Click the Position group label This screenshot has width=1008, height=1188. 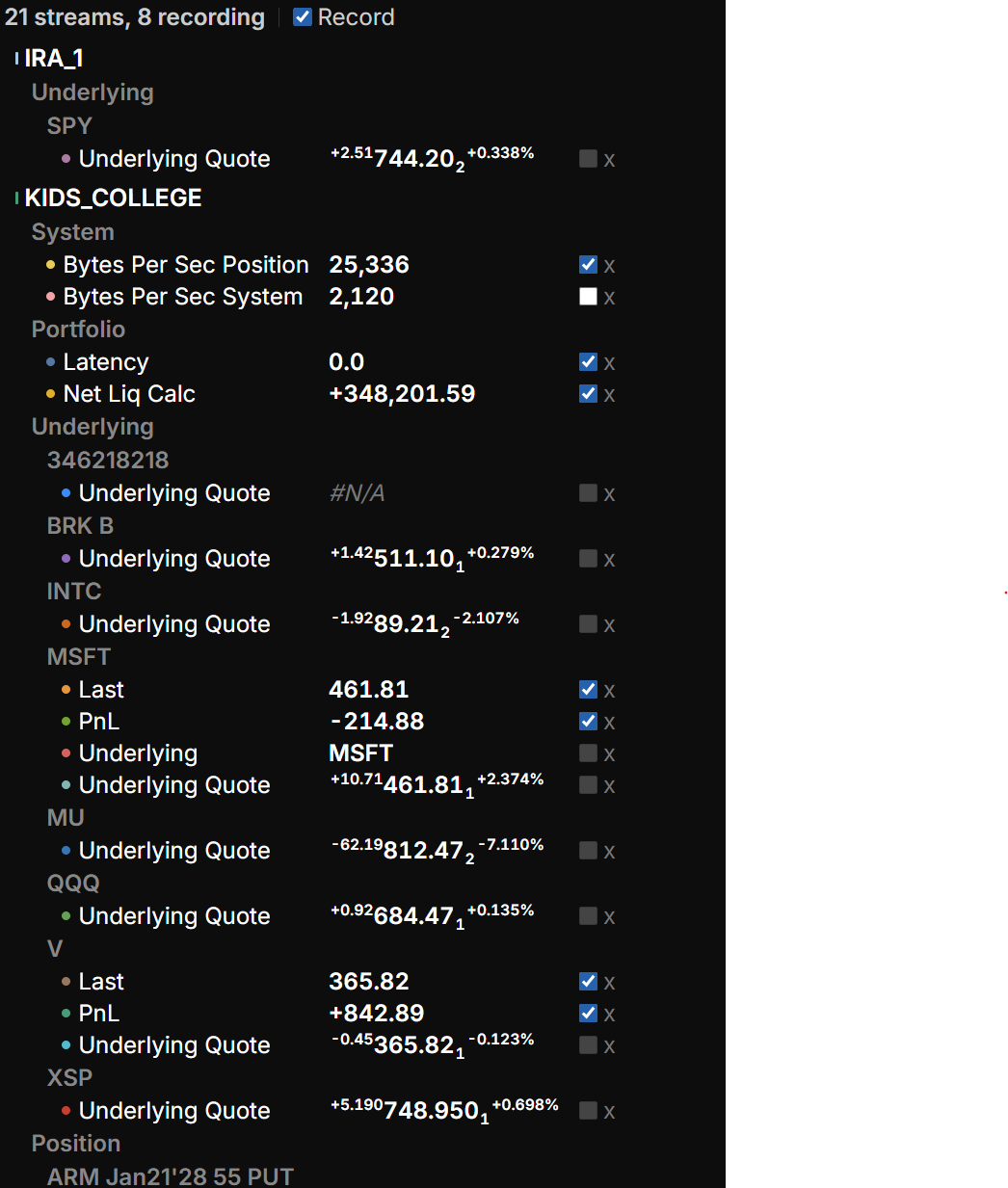click(76, 1144)
